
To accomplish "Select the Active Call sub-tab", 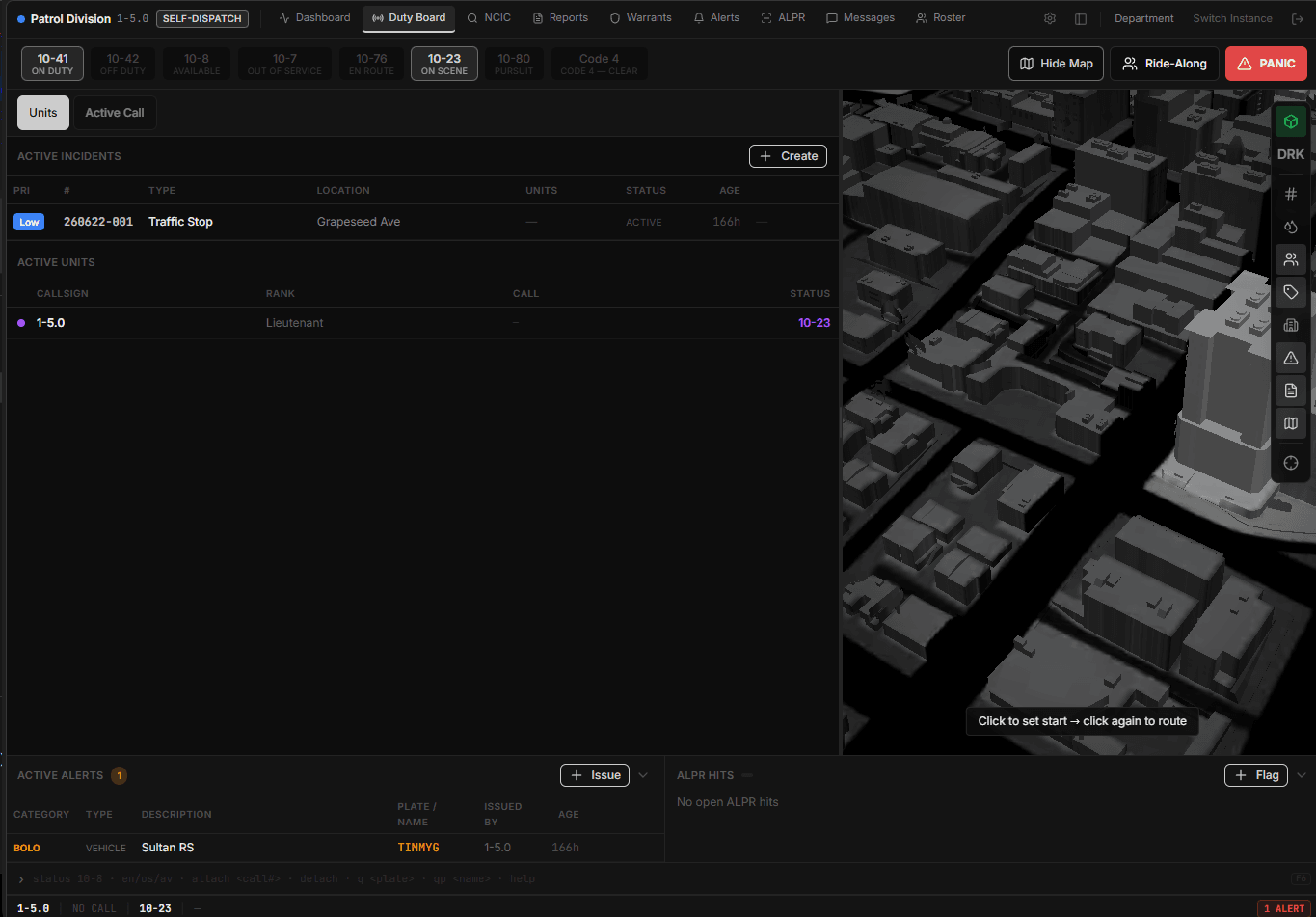I will coord(115,113).
